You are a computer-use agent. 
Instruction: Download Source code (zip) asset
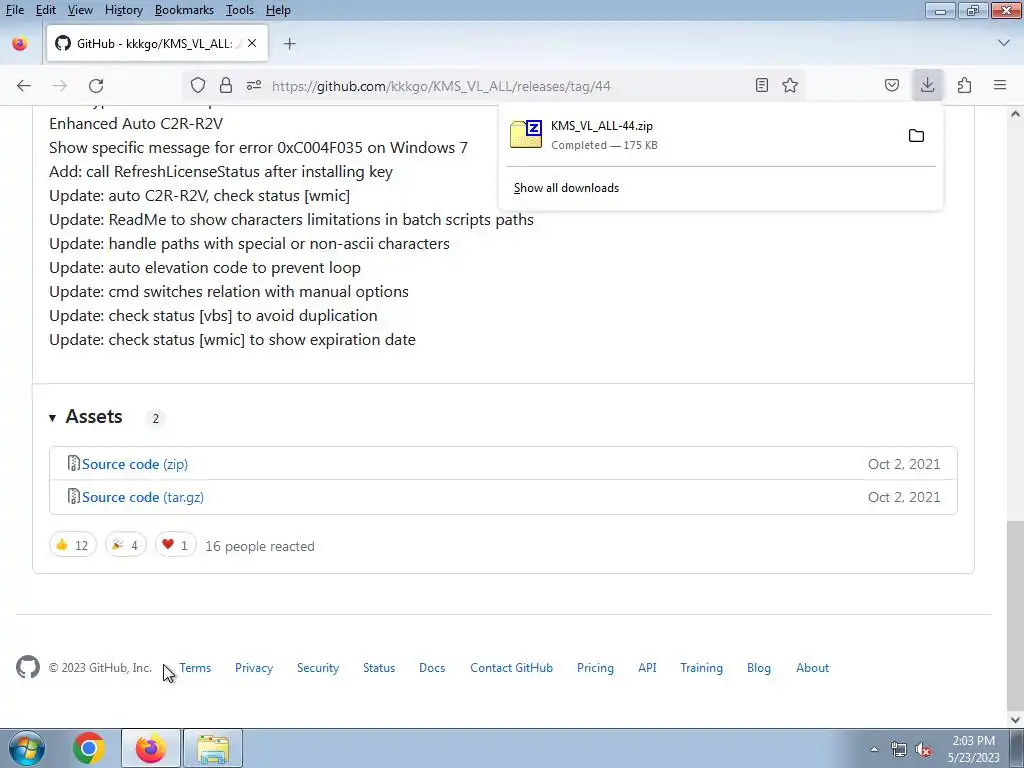135,464
